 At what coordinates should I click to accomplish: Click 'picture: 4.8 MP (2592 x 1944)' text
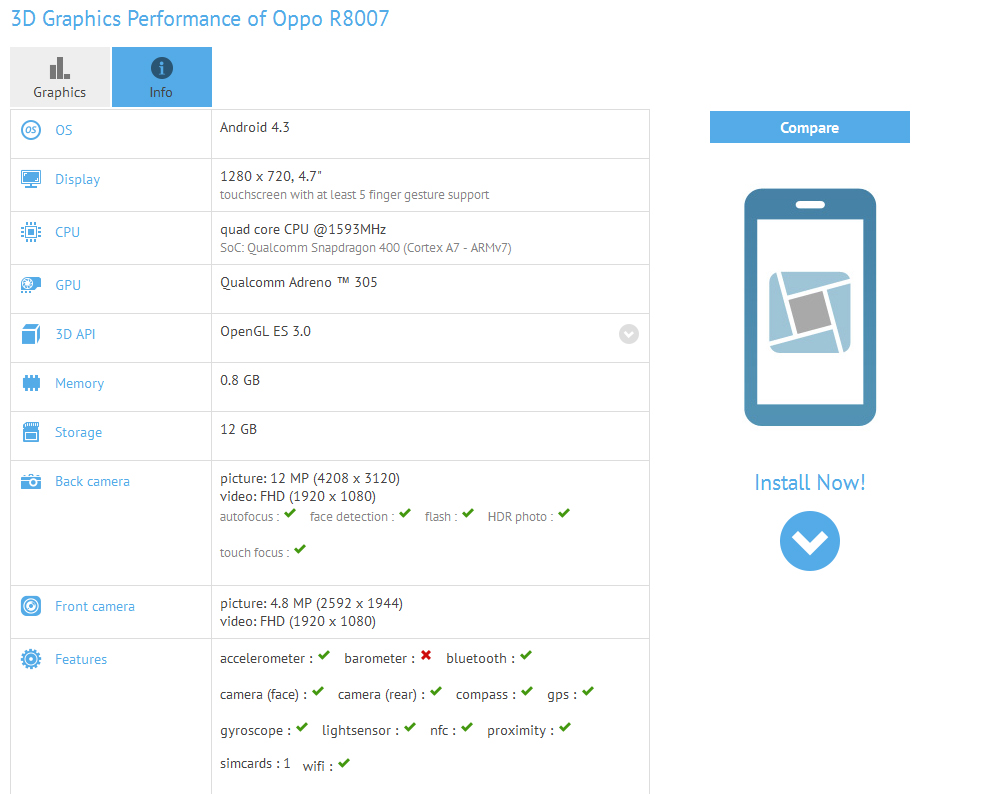pyautogui.click(x=311, y=603)
